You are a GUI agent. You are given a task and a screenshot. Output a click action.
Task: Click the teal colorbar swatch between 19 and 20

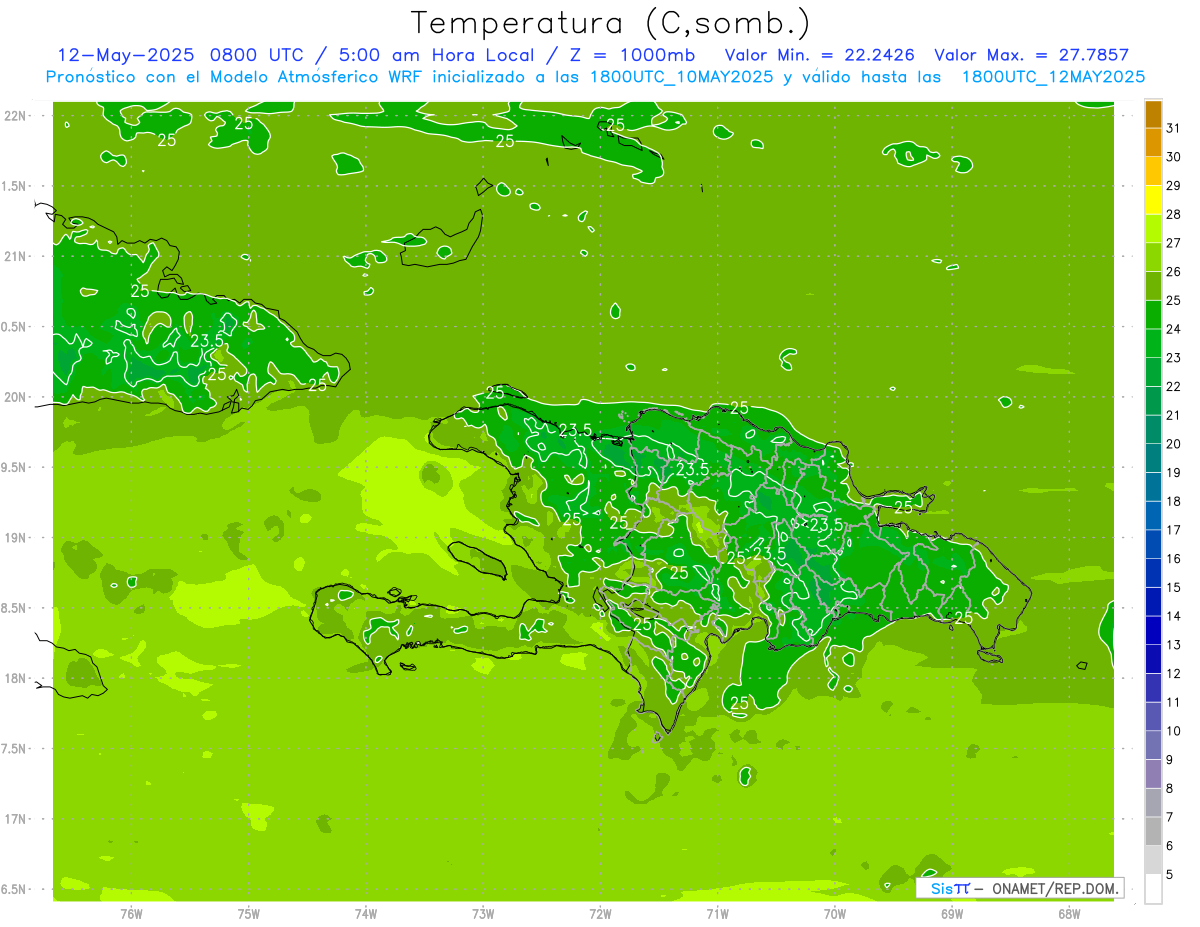(1153, 459)
